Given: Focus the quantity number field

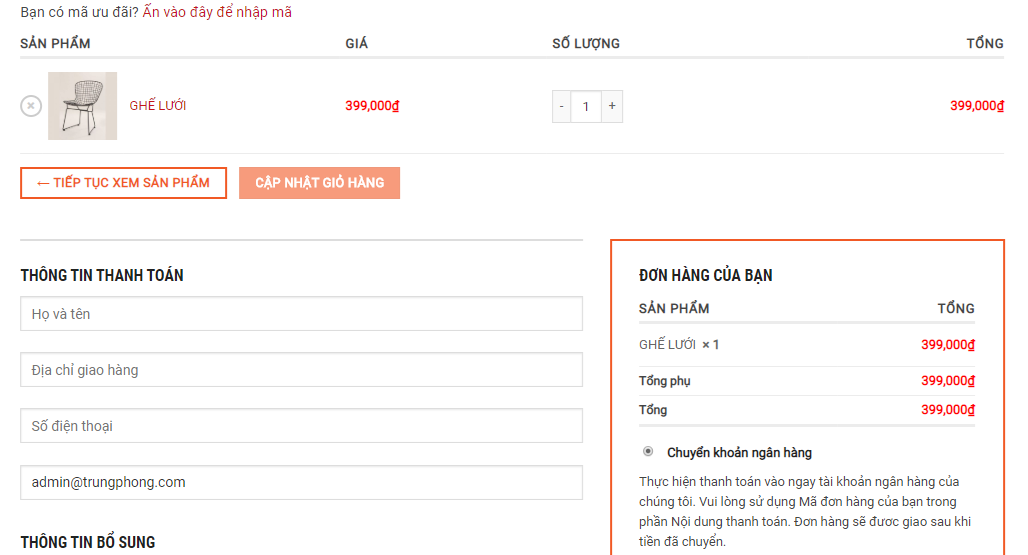Looking at the screenshot, I should 586,106.
